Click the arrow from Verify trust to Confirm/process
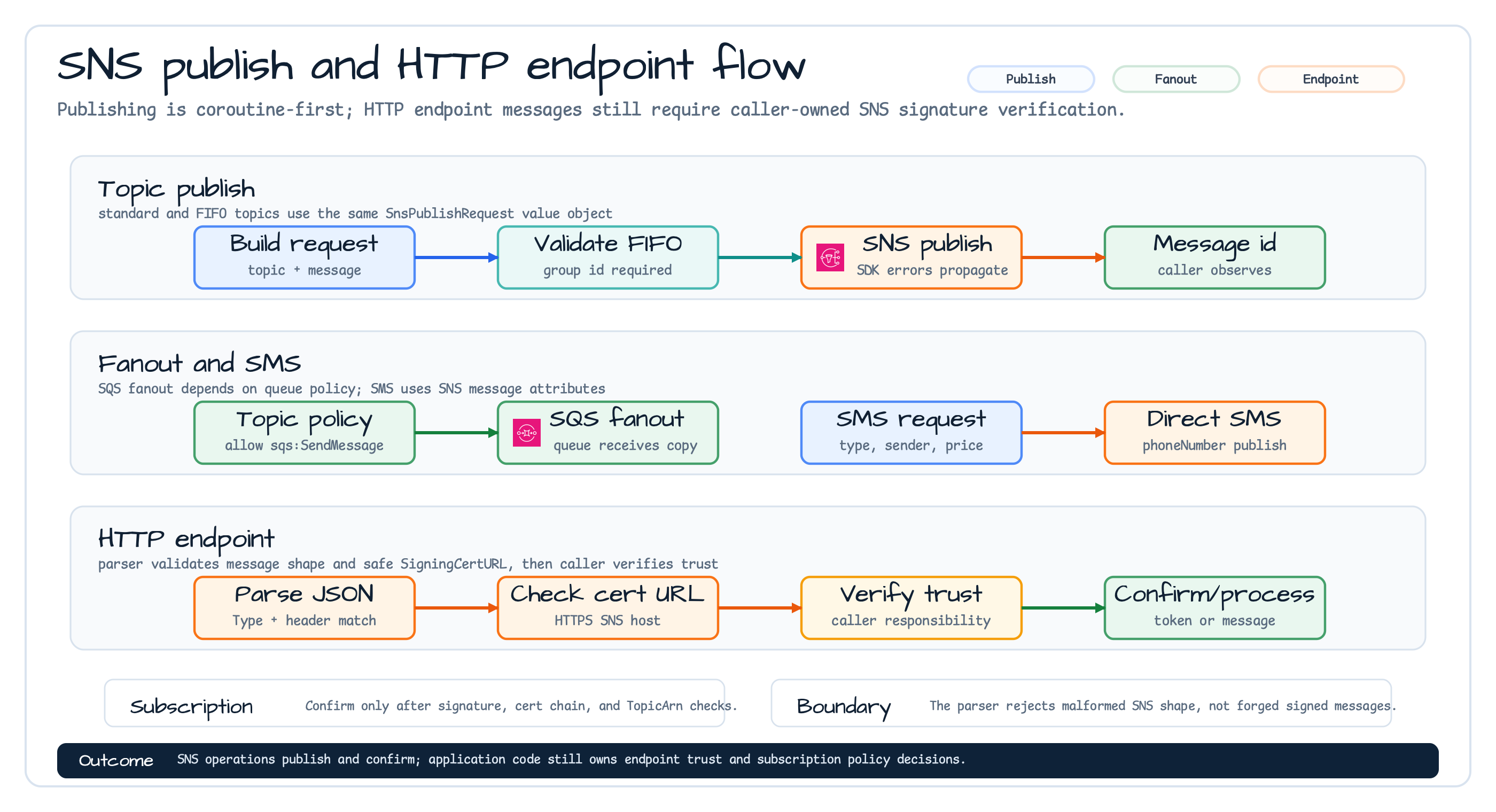The image size is (1496, 812). click(x=1063, y=608)
